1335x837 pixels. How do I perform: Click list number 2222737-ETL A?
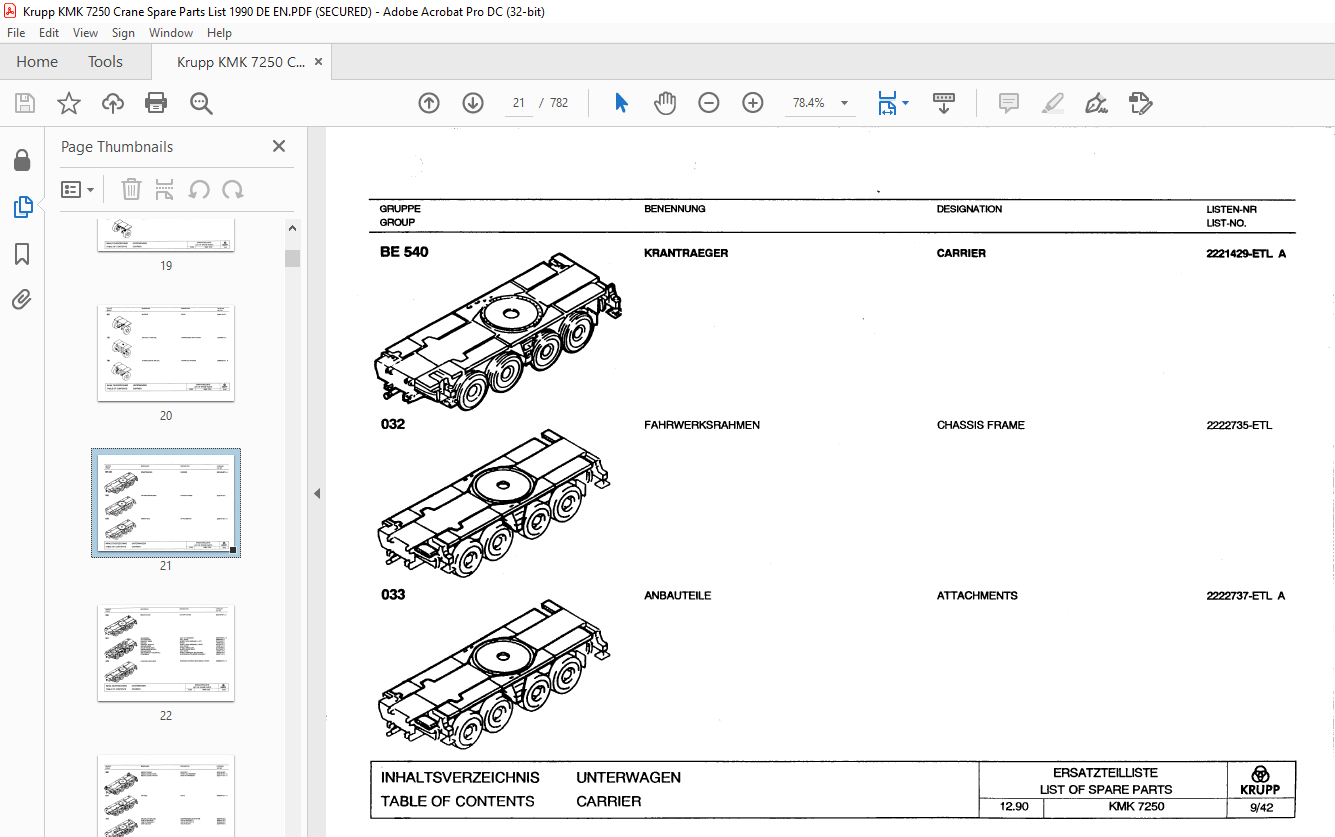1246,595
